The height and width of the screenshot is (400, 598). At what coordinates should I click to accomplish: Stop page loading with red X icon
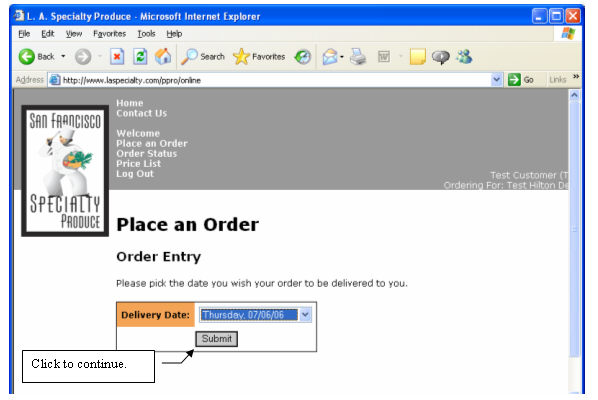pyautogui.click(x=117, y=57)
